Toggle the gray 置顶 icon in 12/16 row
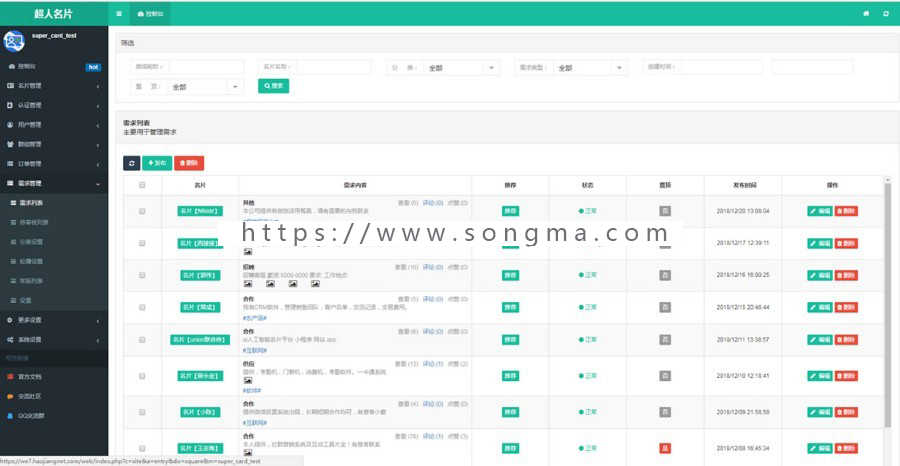The image size is (900, 466). tap(665, 275)
